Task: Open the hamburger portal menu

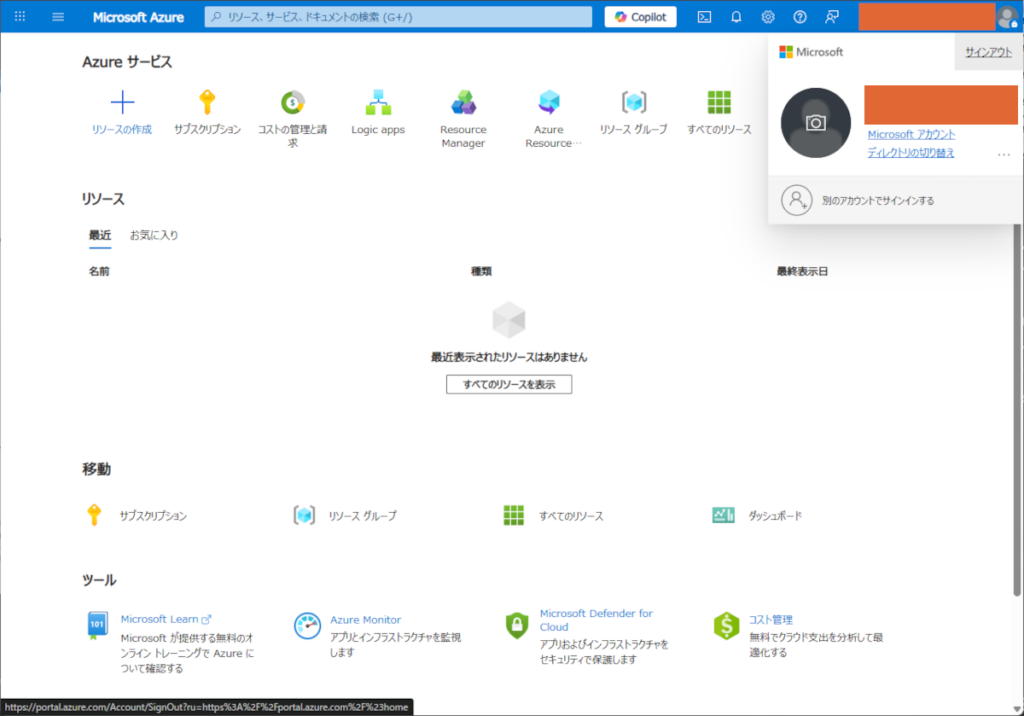Action: (58, 16)
